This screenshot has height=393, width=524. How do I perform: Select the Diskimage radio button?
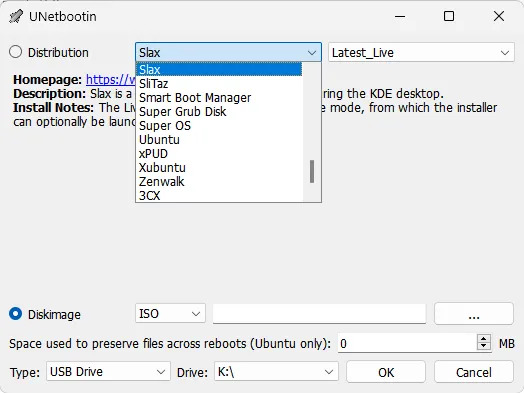click(15, 314)
